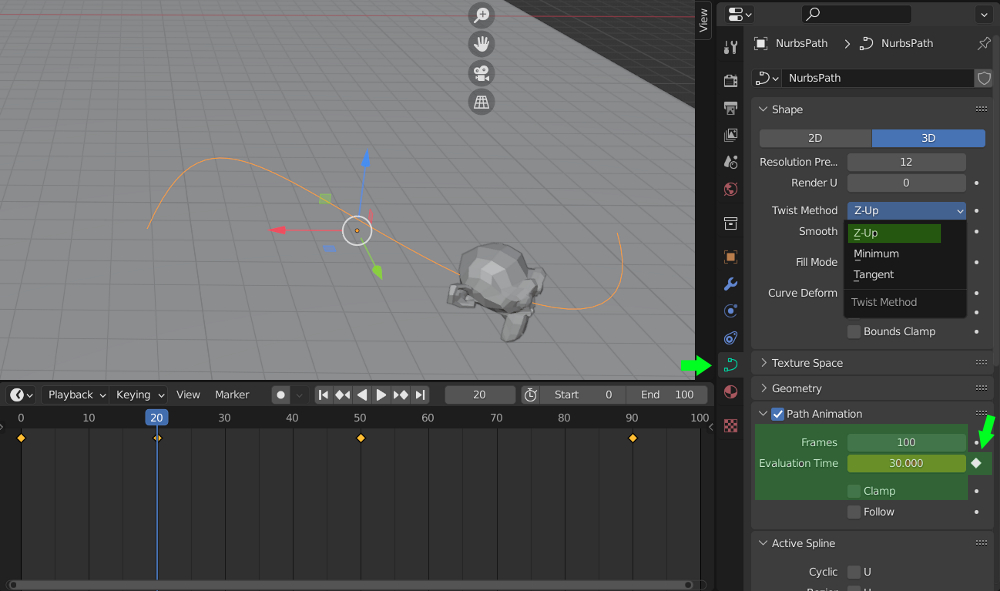Toggle fake user shield for NurbsPath

(x=984, y=78)
